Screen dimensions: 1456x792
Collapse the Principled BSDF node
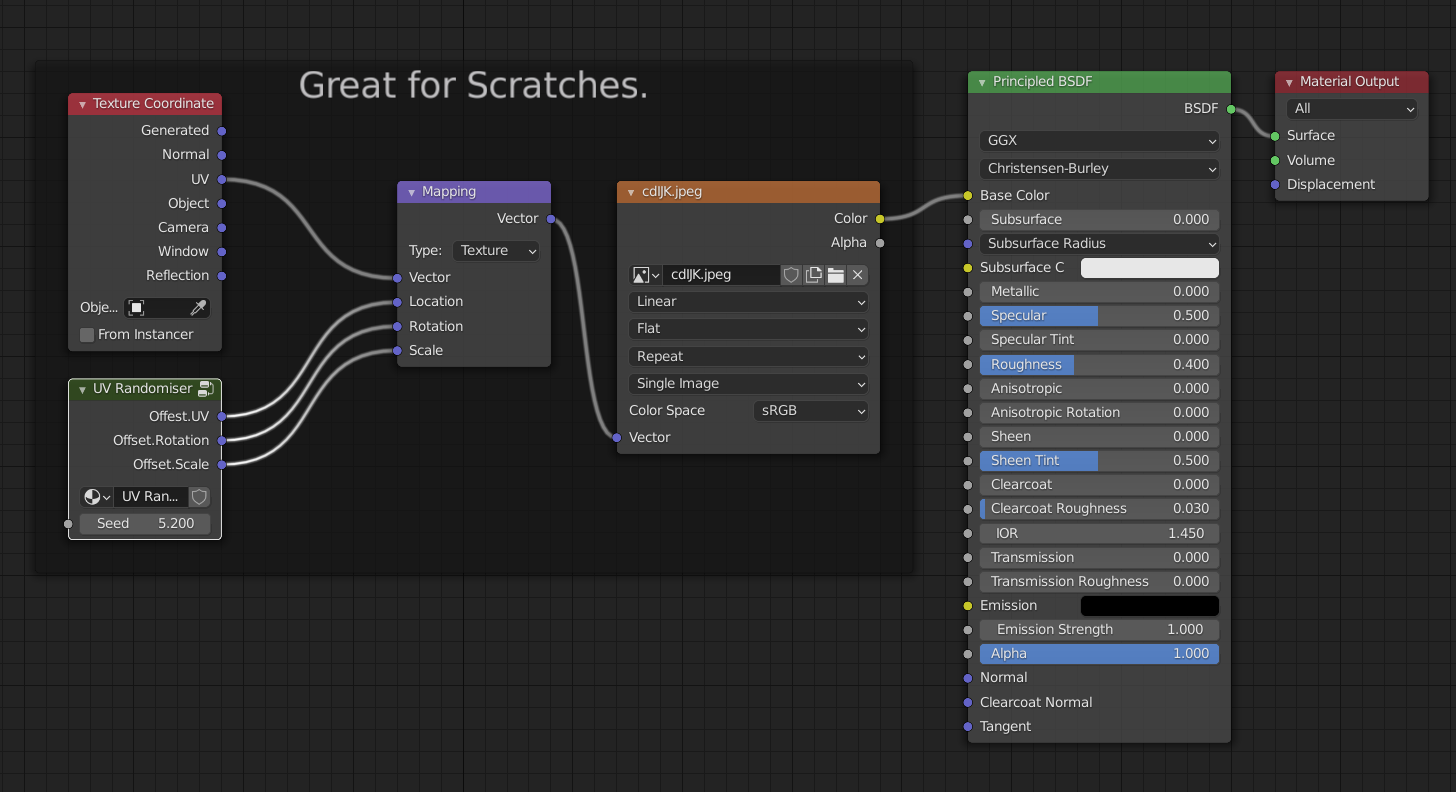(982, 82)
